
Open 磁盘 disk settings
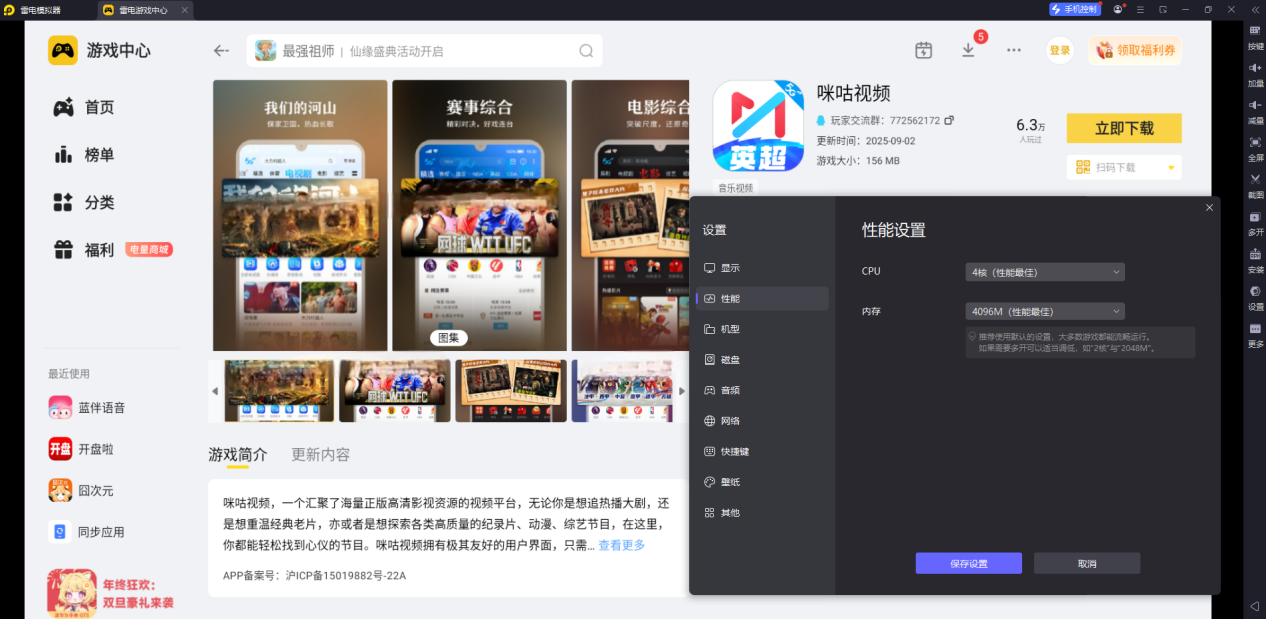762,359
